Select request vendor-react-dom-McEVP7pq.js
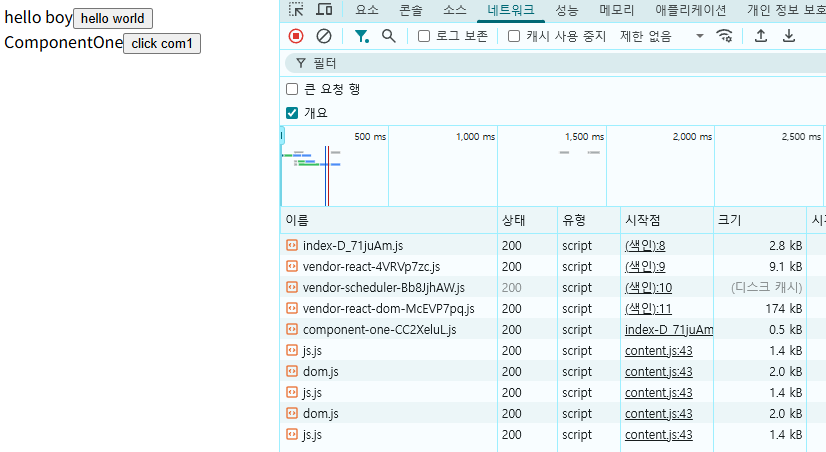The image size is (826, 452). [388, 309]
